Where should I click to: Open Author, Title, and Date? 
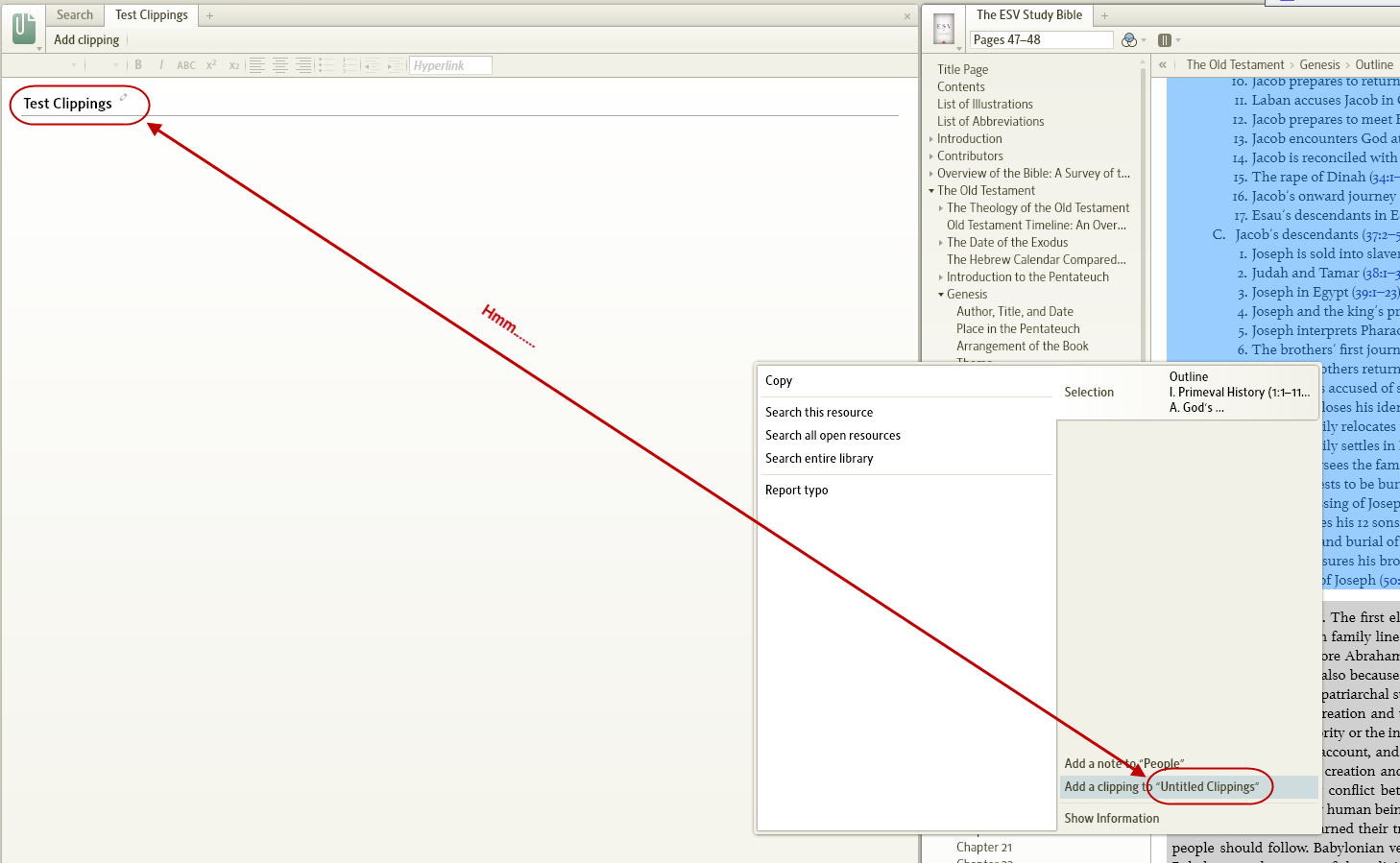click(1015, 312)
